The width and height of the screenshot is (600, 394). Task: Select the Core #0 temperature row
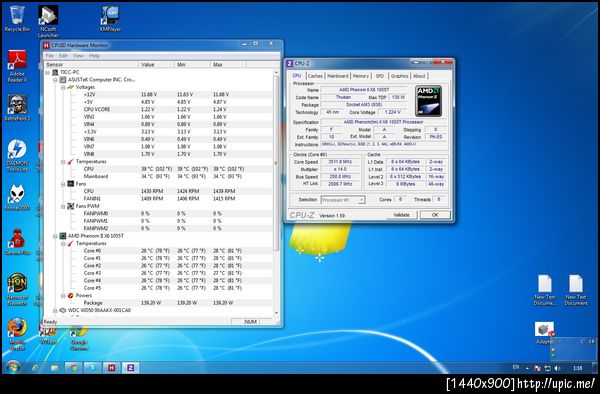(158, 251)
